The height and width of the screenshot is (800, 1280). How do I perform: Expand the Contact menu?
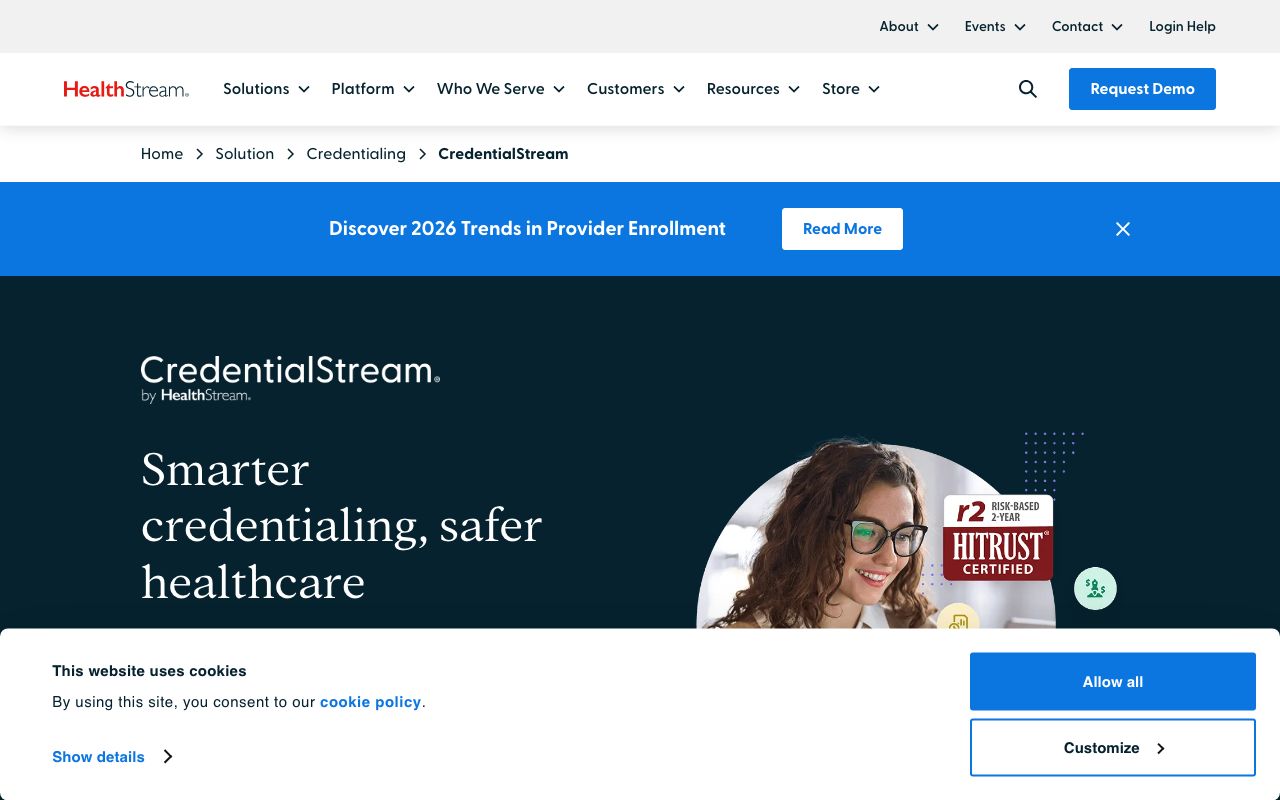click(1087, 27)
